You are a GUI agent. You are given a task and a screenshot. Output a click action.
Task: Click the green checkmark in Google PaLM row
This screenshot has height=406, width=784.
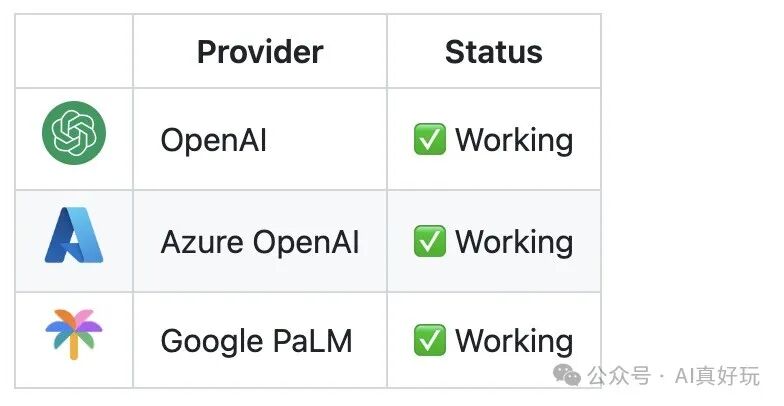(430, 340)
